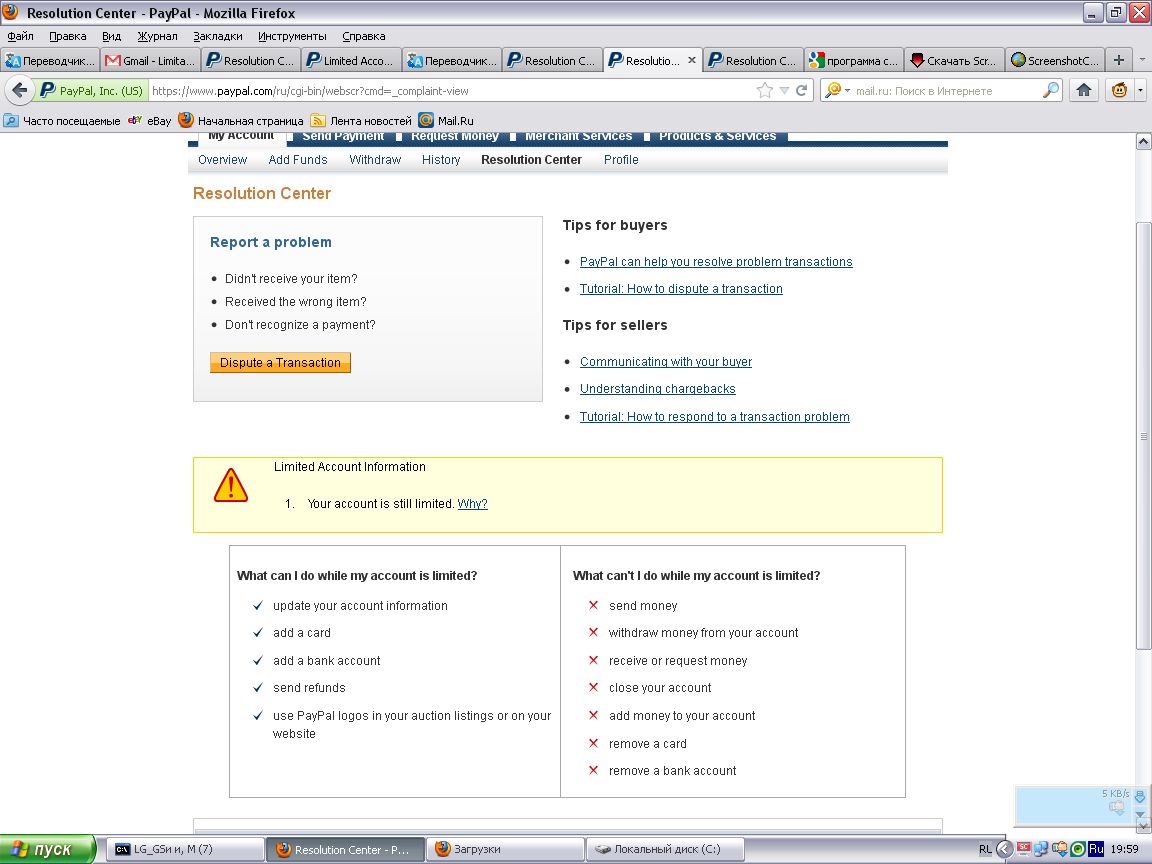The height and width of the screenshot is (864, 1152).
Task: Open Tutorial: How to dispute a transaction
Action: tap(681, 289)
